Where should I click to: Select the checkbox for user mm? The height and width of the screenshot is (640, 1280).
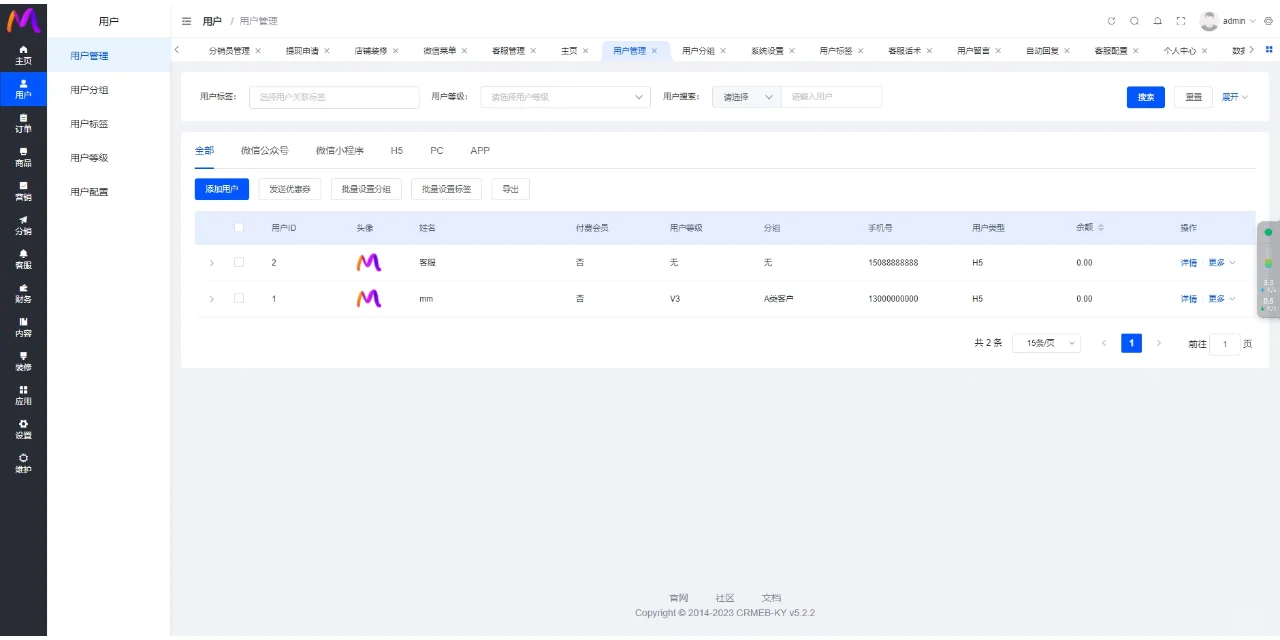(239, 299)
